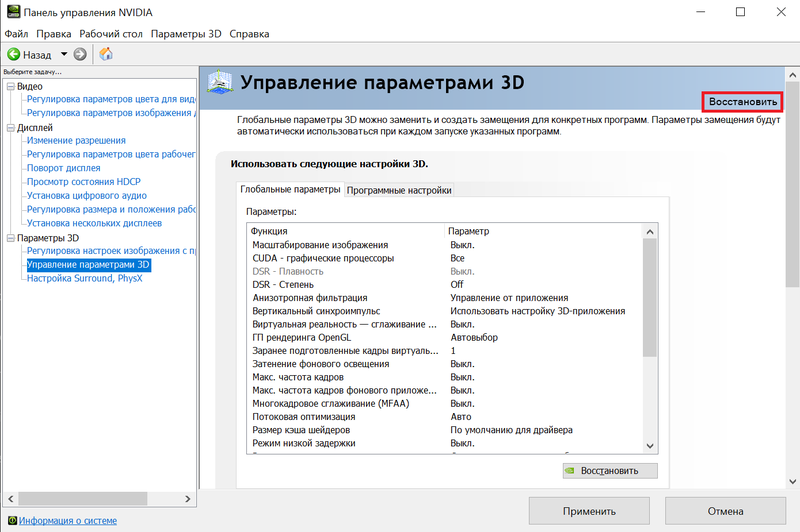Click the Отмена button
Viewport: 800px width, 532px height.
click(725, 511)
